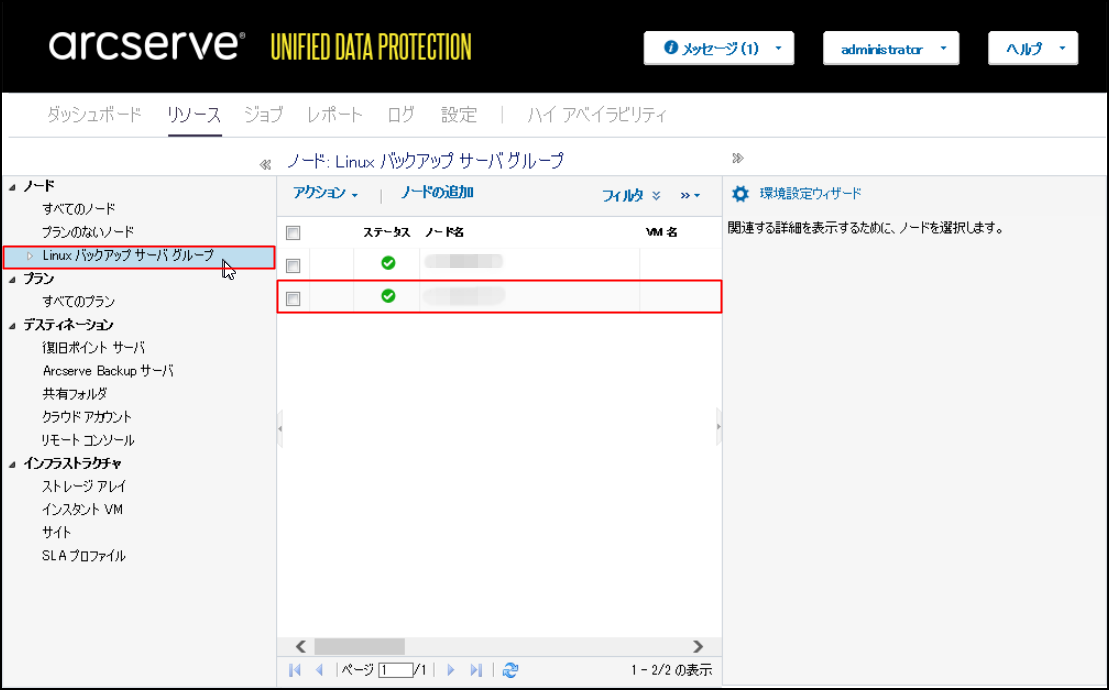Select 共有フォルダ in tree
Screen dimensions: 1109x690
click(74, 394)
